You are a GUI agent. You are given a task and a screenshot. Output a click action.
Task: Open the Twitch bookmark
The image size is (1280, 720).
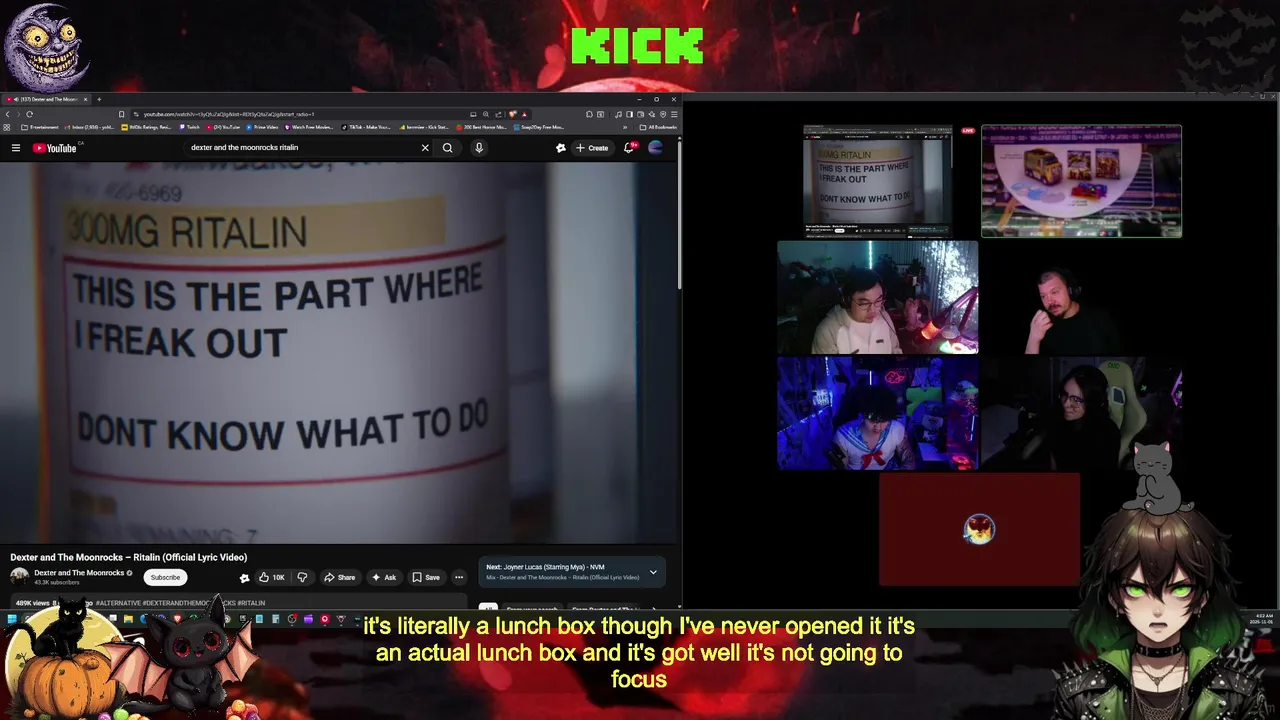click(190, 127)
